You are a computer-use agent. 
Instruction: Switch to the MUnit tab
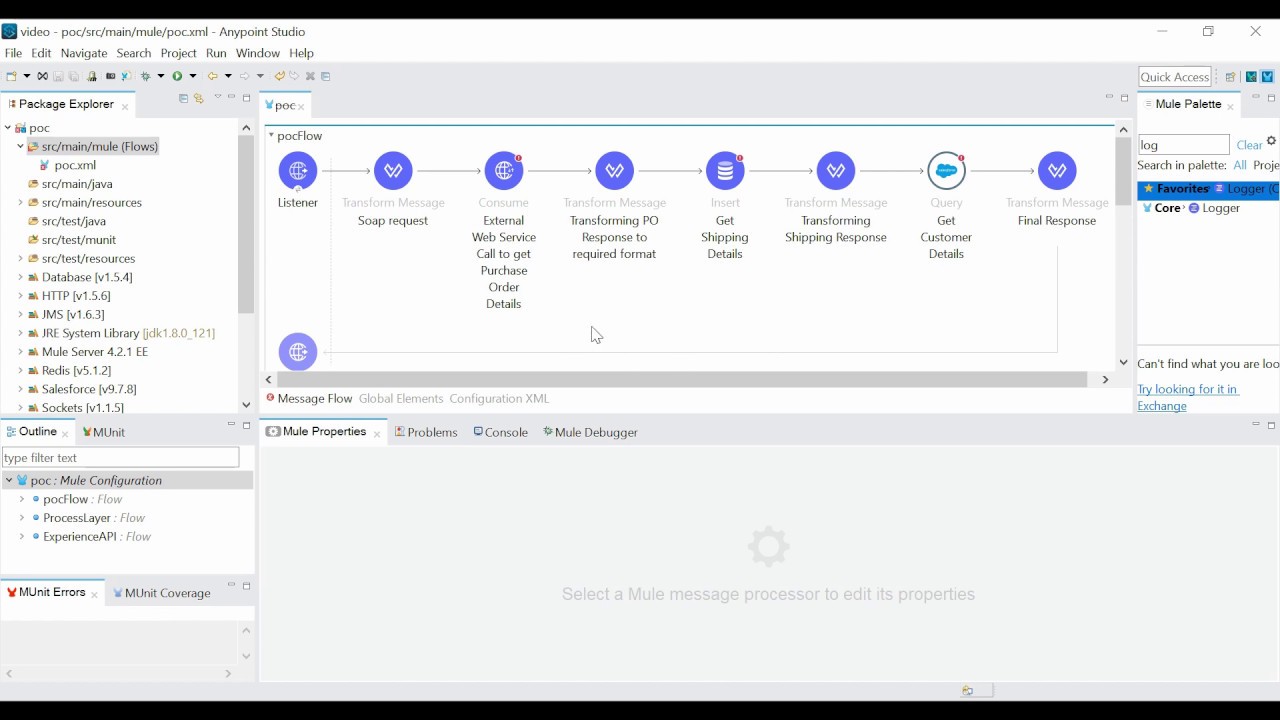104,433
